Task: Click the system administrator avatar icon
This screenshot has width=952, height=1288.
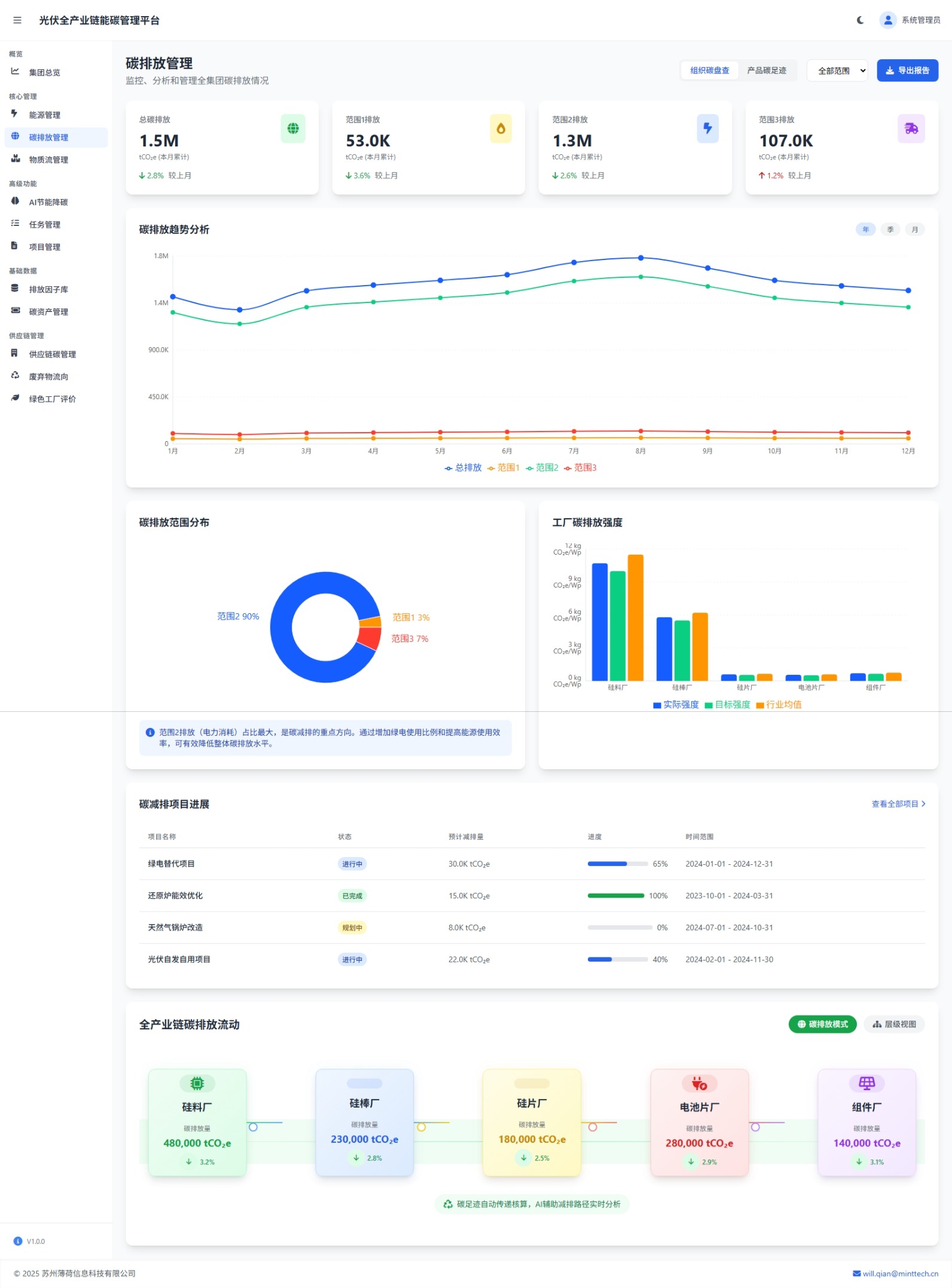Action: click(x=887, y=20)
